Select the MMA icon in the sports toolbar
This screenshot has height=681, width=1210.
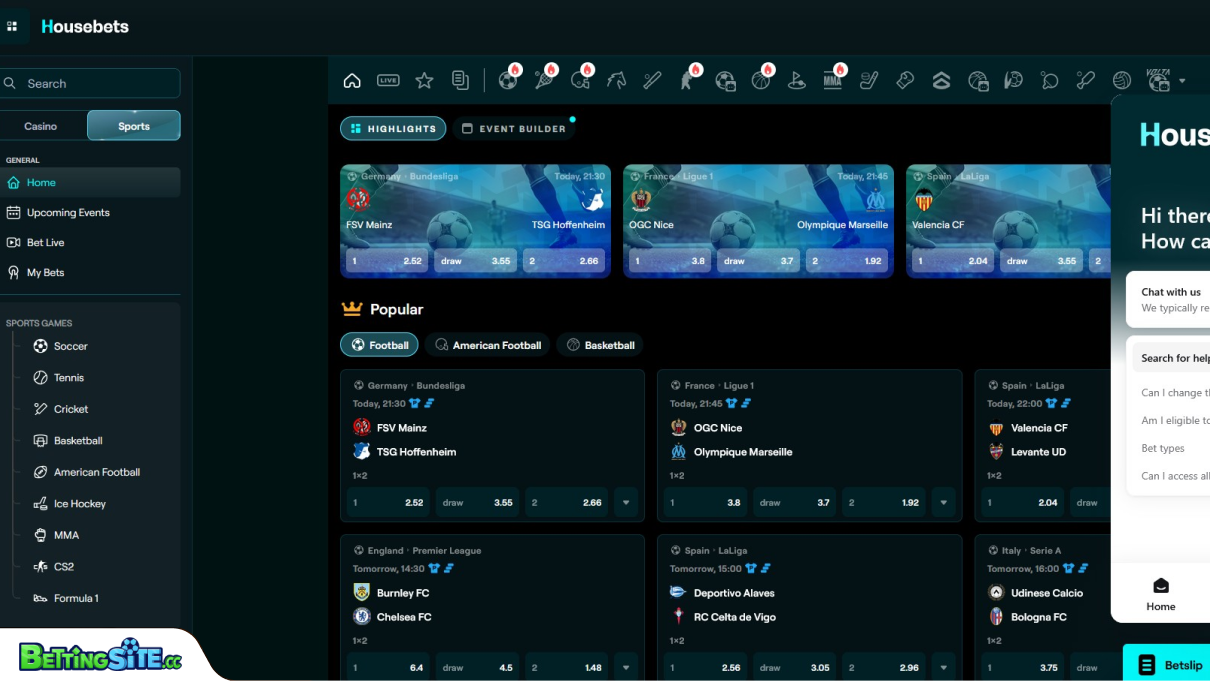(x=833, y=81)
